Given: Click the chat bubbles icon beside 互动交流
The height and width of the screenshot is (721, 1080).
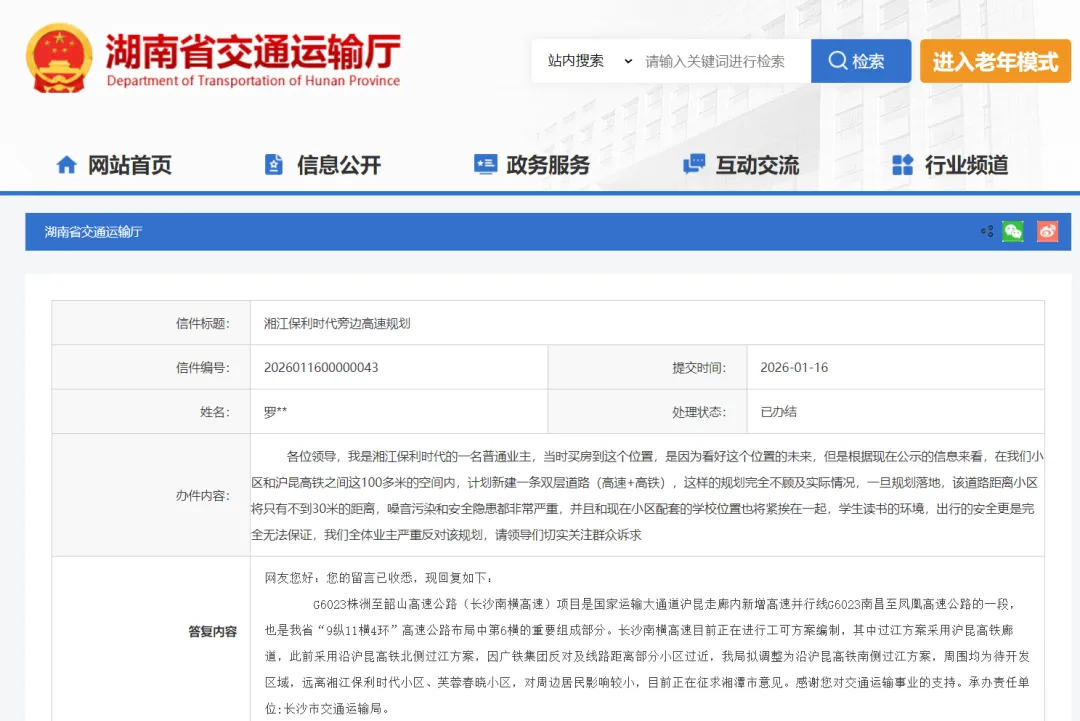Looking at the screenshot, I should (694, 164).
